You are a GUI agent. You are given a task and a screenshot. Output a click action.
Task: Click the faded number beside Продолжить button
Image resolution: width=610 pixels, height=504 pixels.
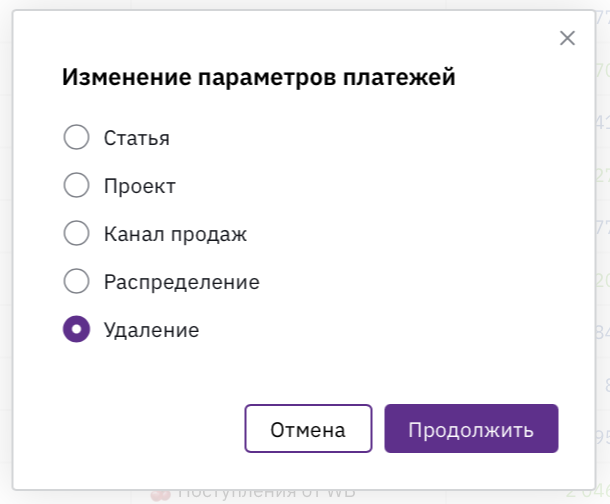pyautogui.click(x=603, y=438)
